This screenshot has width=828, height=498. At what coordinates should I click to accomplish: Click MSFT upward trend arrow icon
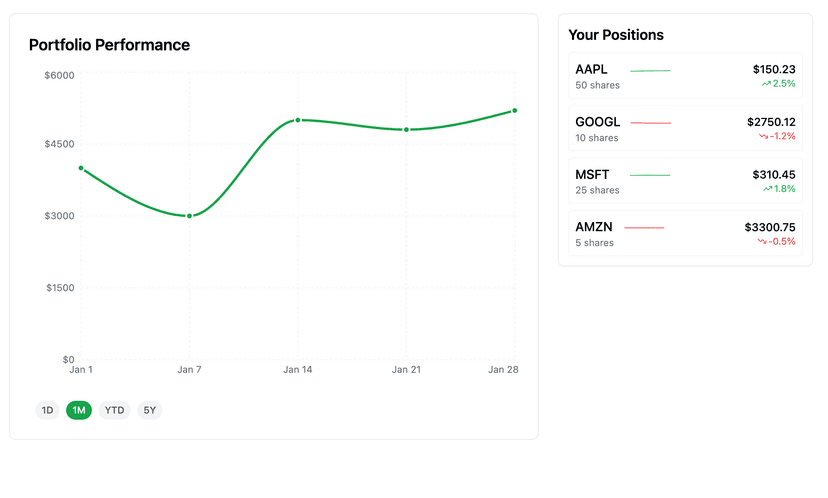pos(767,188)
